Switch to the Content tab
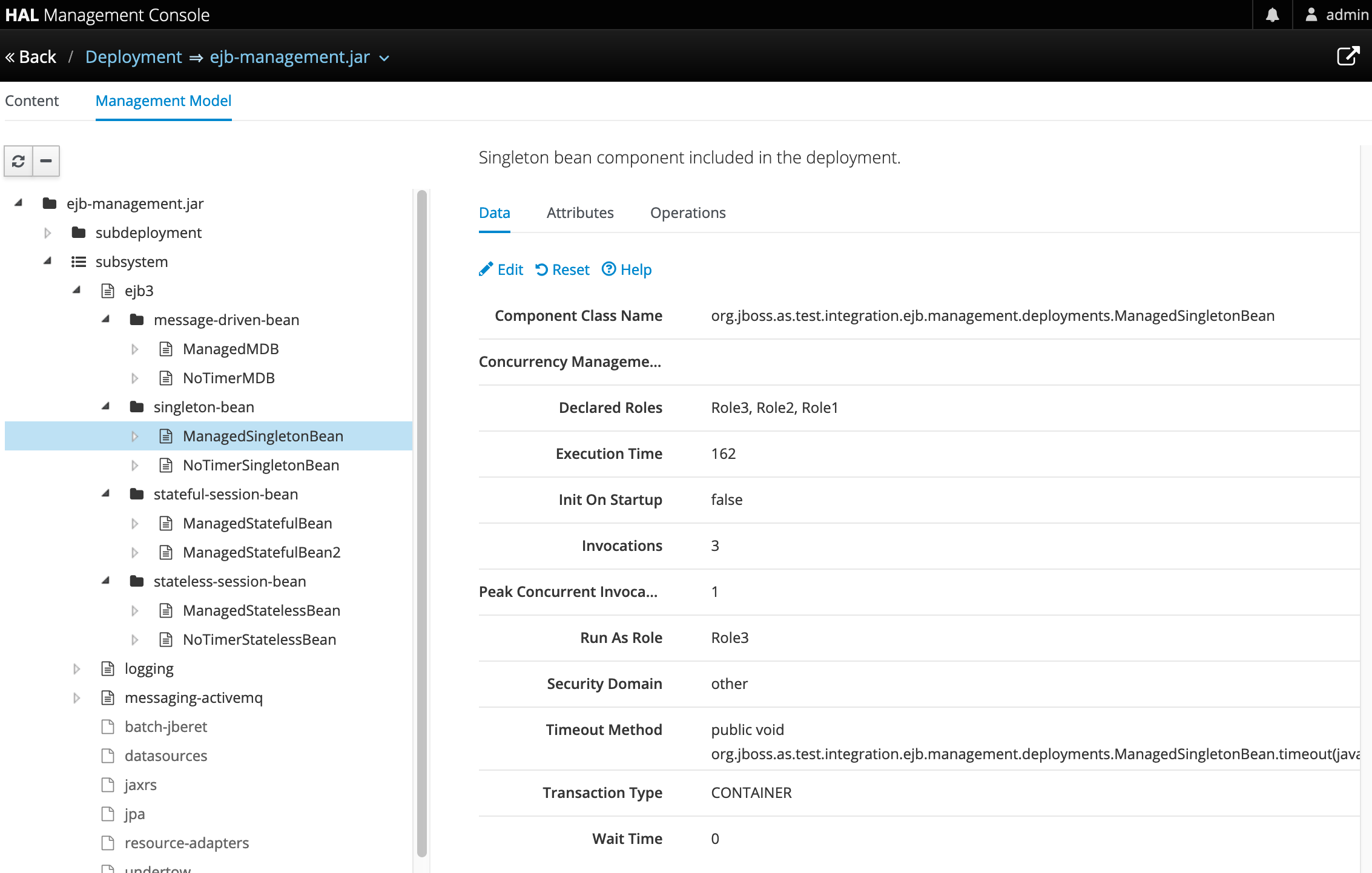The image size is (1372, 873). (x=31, y=100)
